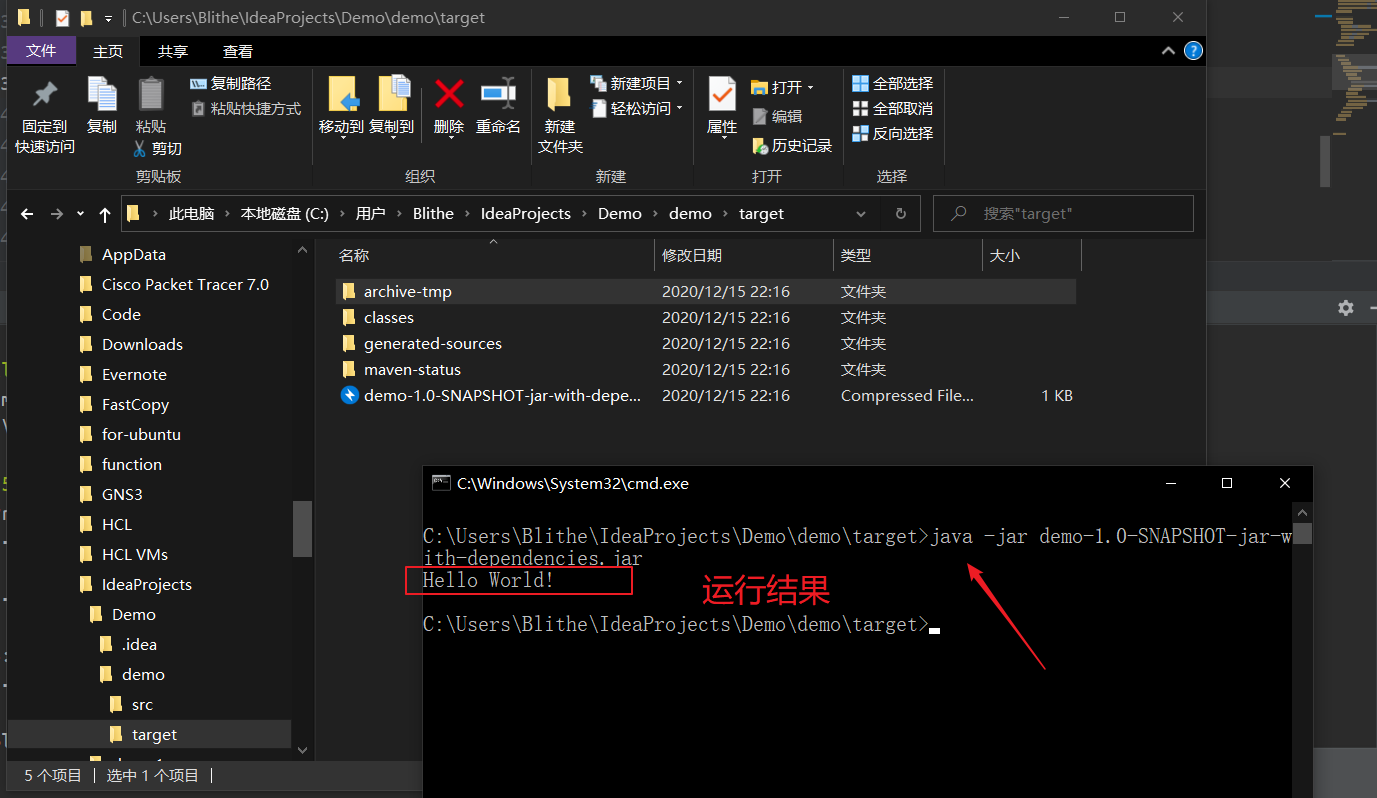Screen dimensions: 1377x798
Task: Refresh the target folder view
Action: (901, 214)
